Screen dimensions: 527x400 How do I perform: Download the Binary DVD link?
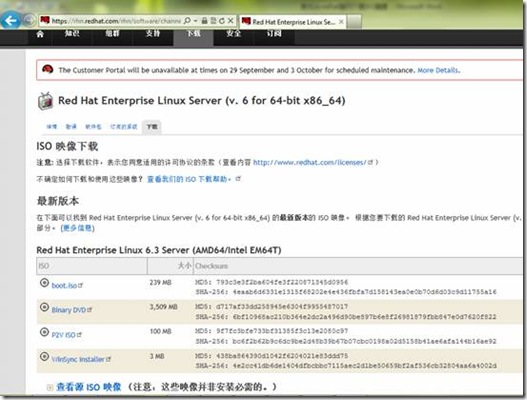click(69, 310)
